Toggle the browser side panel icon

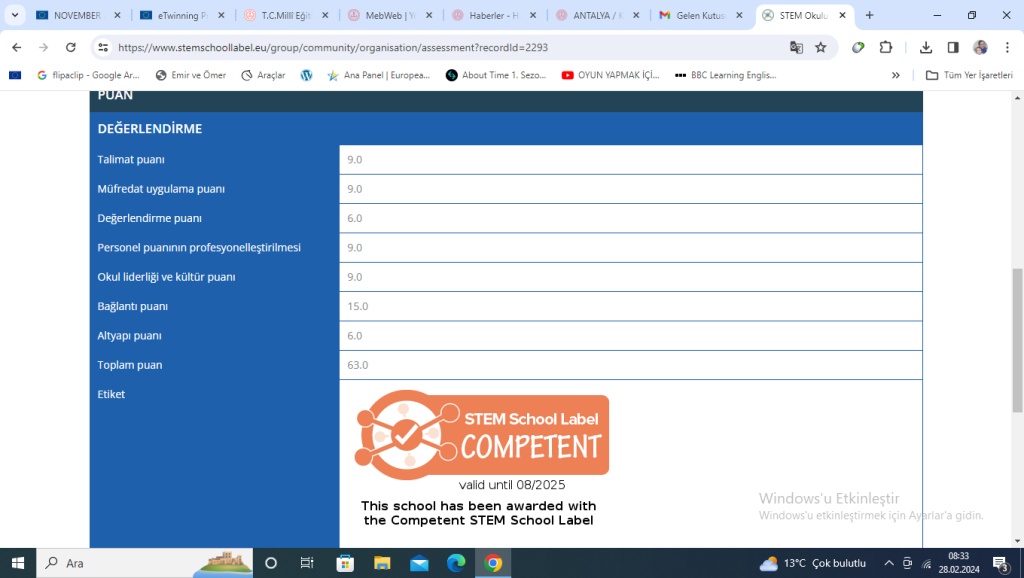(x=953, y=47)
